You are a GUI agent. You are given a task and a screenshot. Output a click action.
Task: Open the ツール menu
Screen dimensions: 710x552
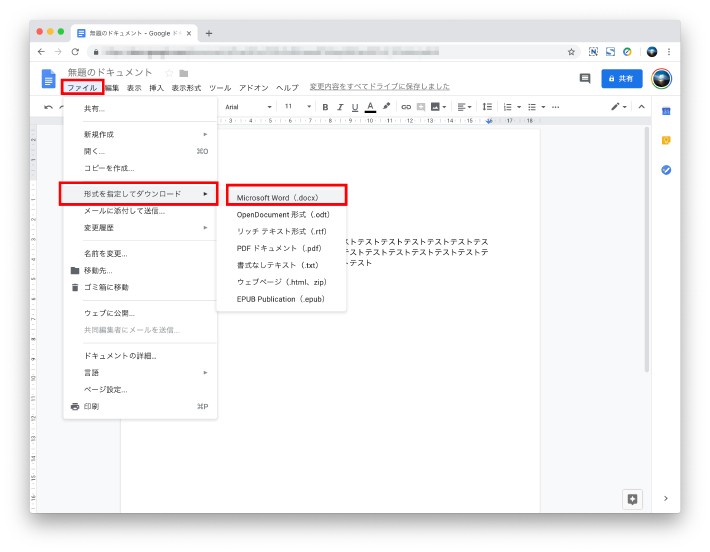click(220, 88)
